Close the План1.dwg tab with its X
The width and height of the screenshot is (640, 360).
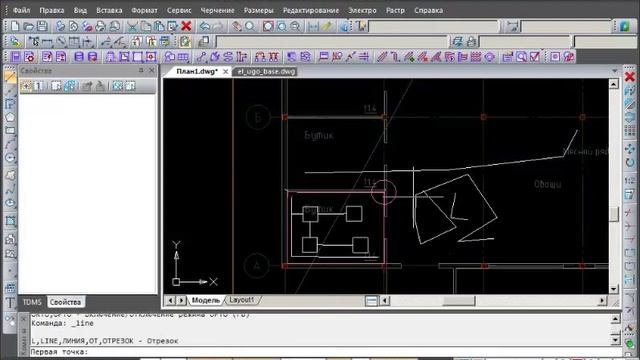pyautogui.click(x=225, y=71)
